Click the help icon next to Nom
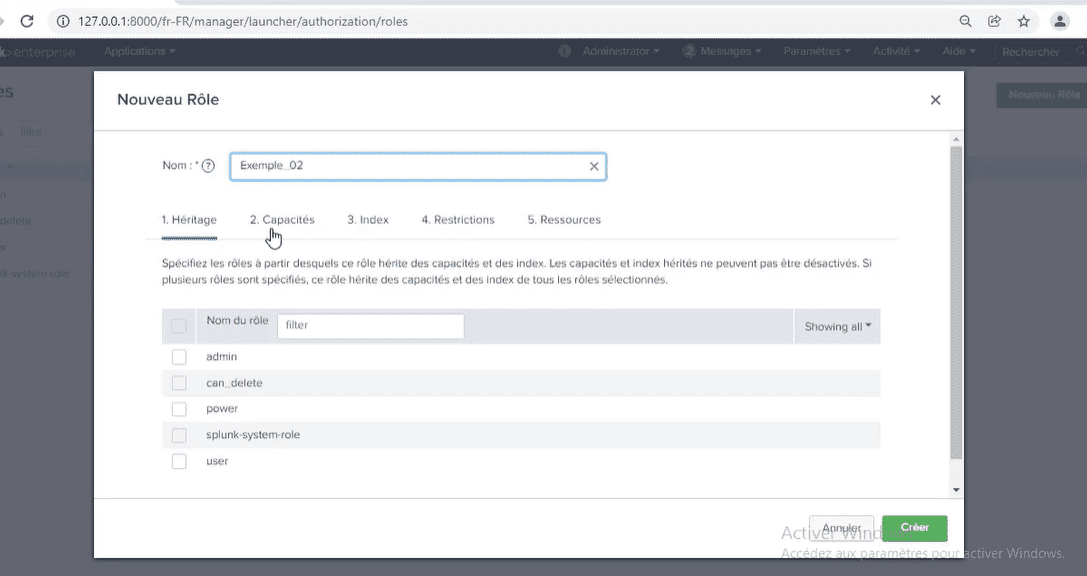Screen dimensions: 1087x576 pyautogui.click(x=208, y=166)
